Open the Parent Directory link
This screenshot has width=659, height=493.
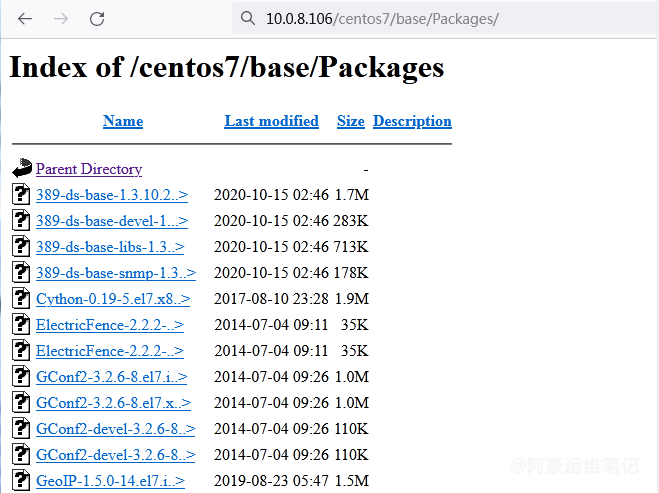(89, 169)
